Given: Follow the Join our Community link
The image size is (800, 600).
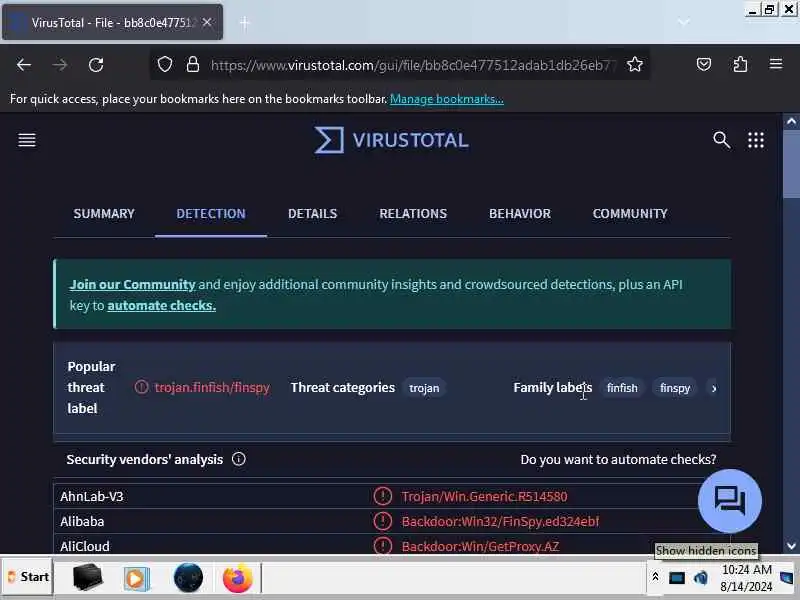Looking at the screenshot, I should point(133,285).
